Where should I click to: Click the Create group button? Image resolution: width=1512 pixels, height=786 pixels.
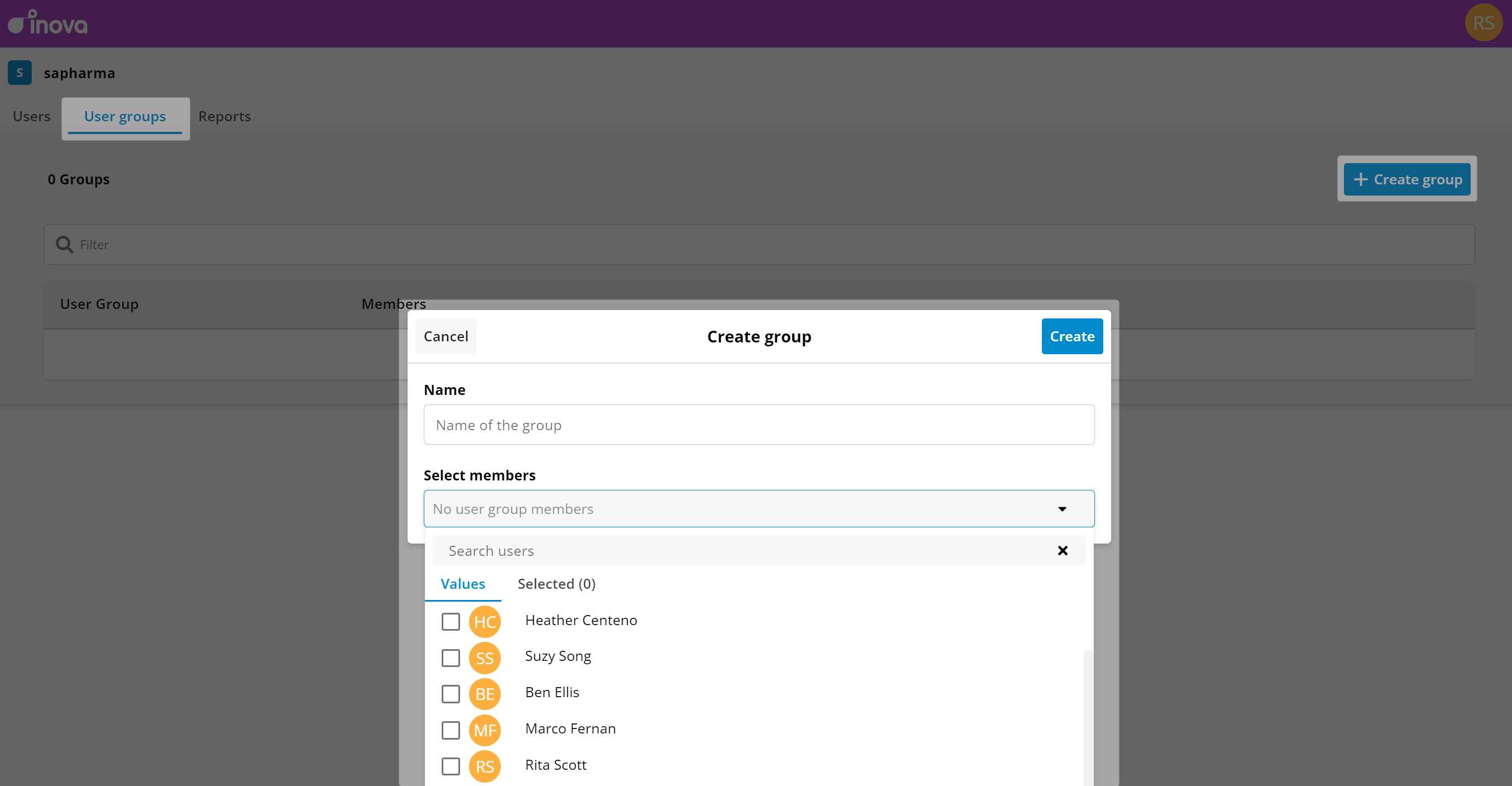[1407, 179]
